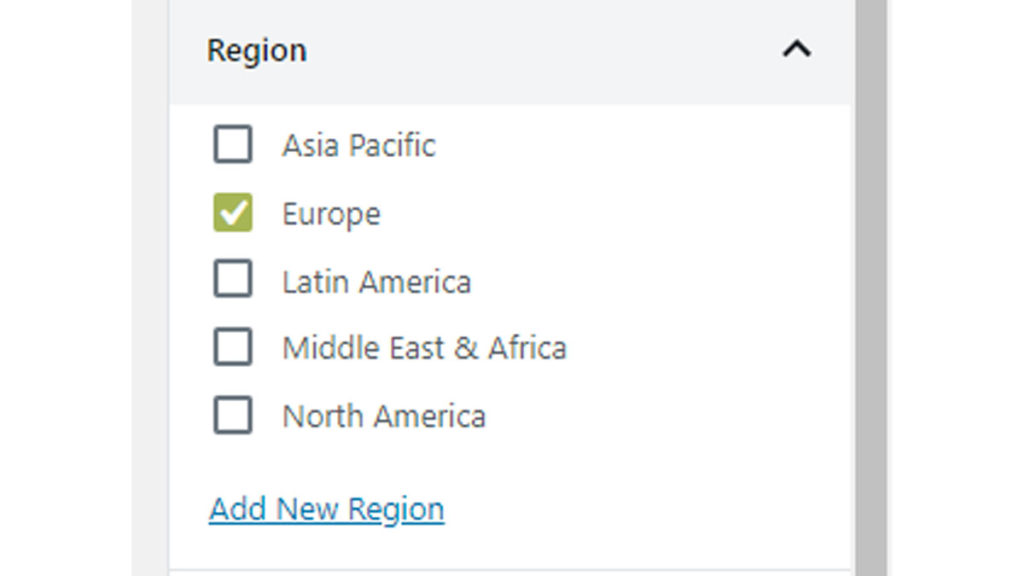Open the Add New Region link
Image resolution: width=1024 pixels, height=576 pixels.
click(326, 509)
